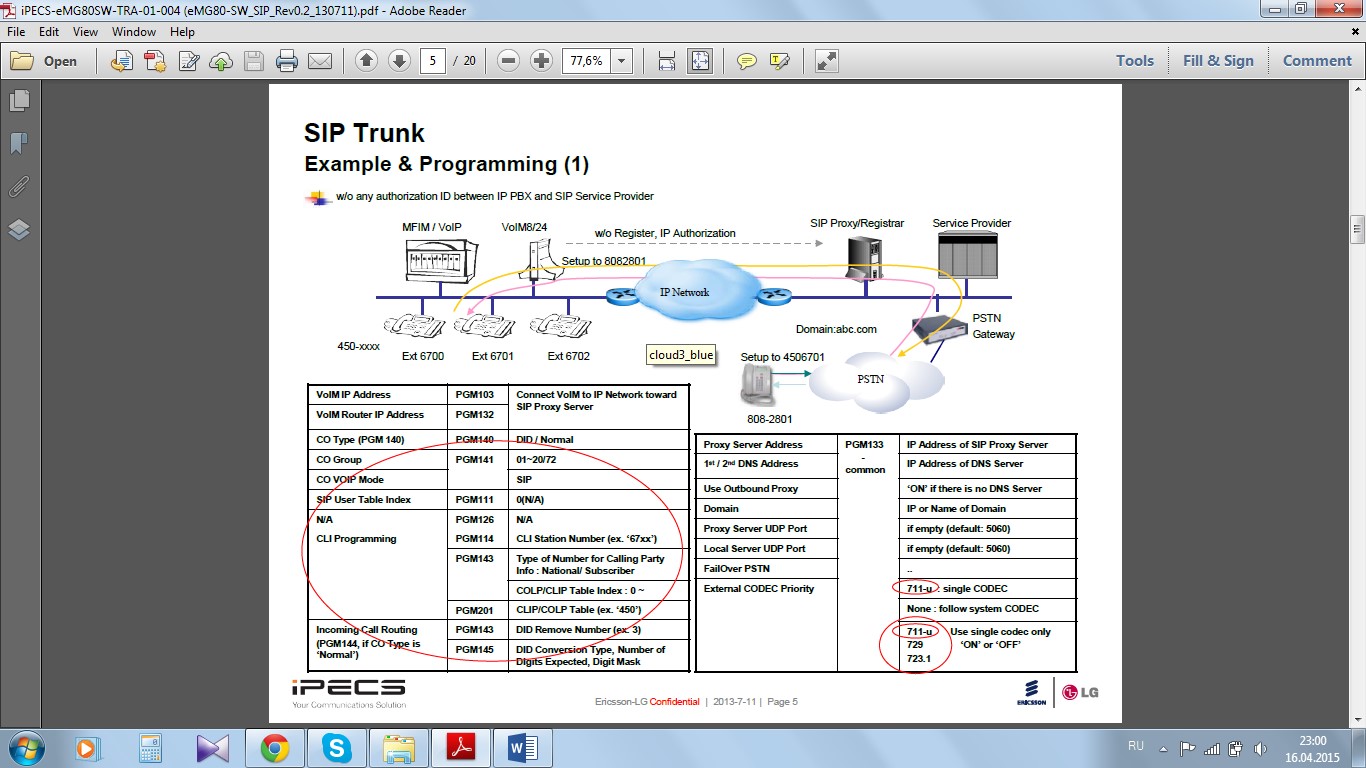This screenshot has width=1366, height=768.
Task: Open the Attachments paperclip panel
Action: 18,187
